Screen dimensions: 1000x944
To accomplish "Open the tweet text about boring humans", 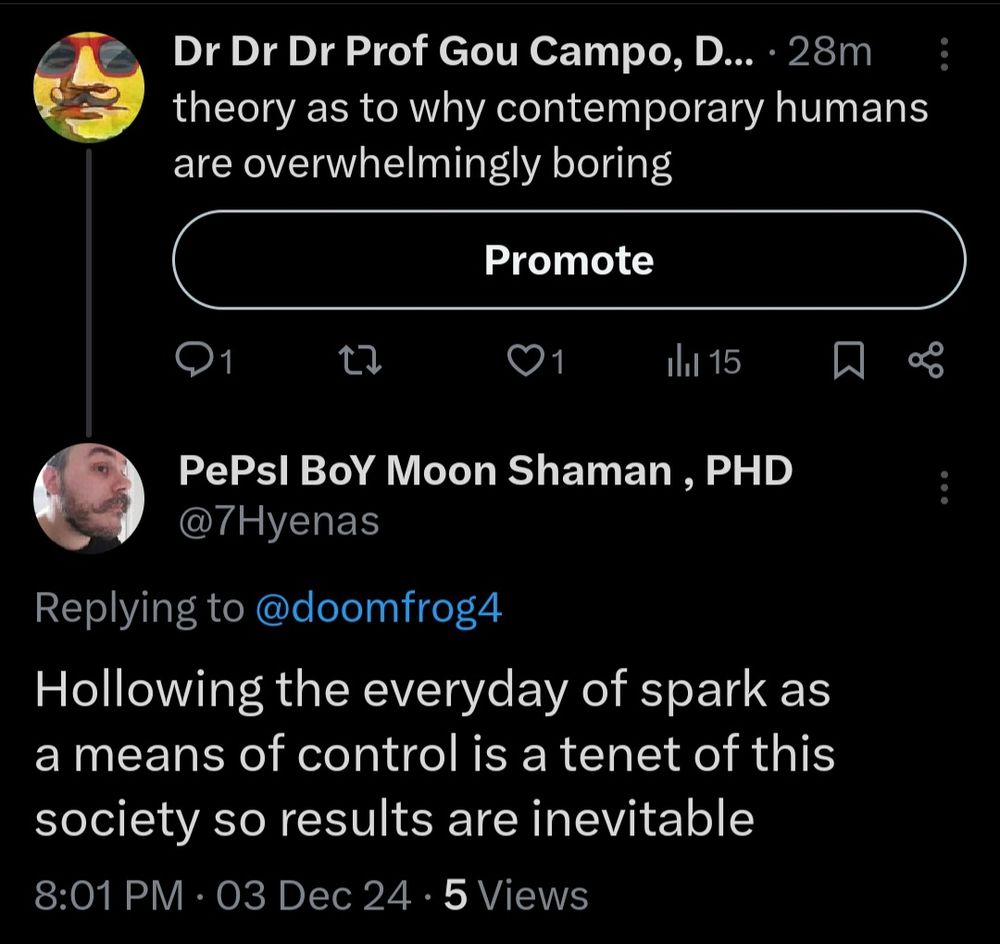I will [550, 135].
